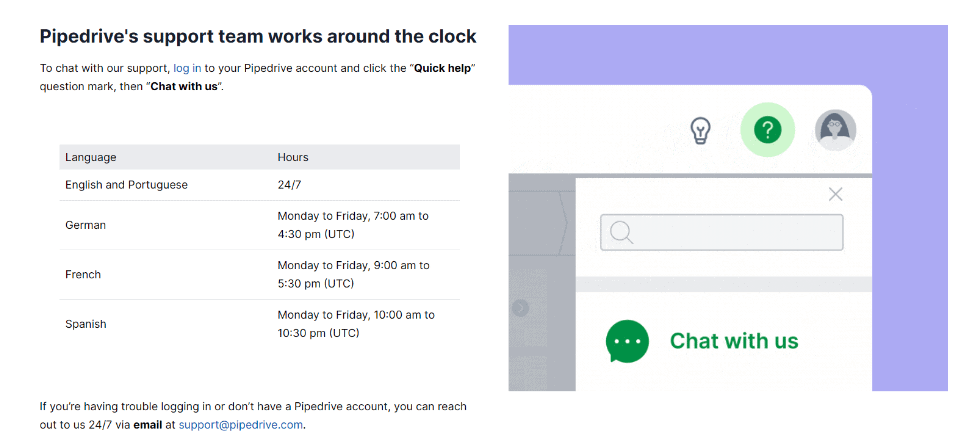
Task: Open the user avatar profile icon
Action: [835, 130]
